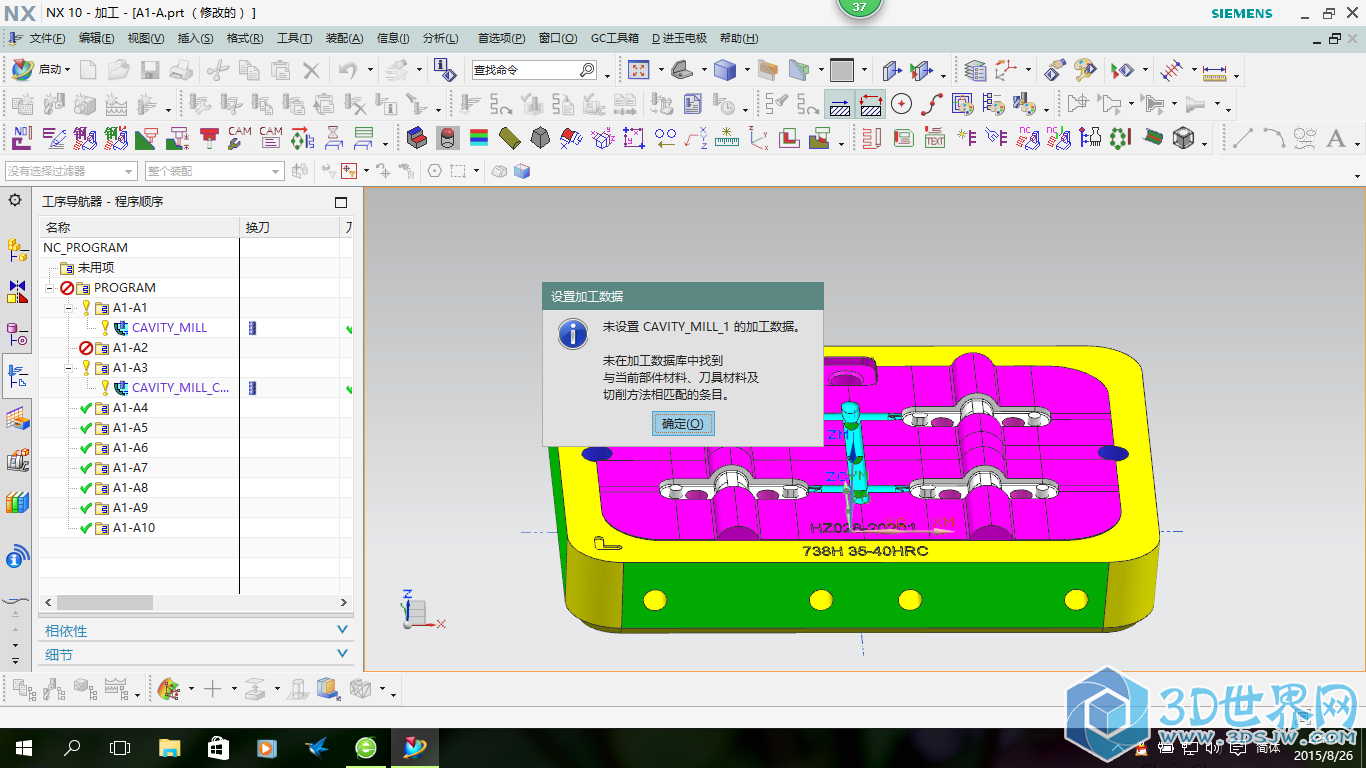This screenshot has width=1366, height=768.
Task: Open the 工具(T) menu
Action: point(294,38)
